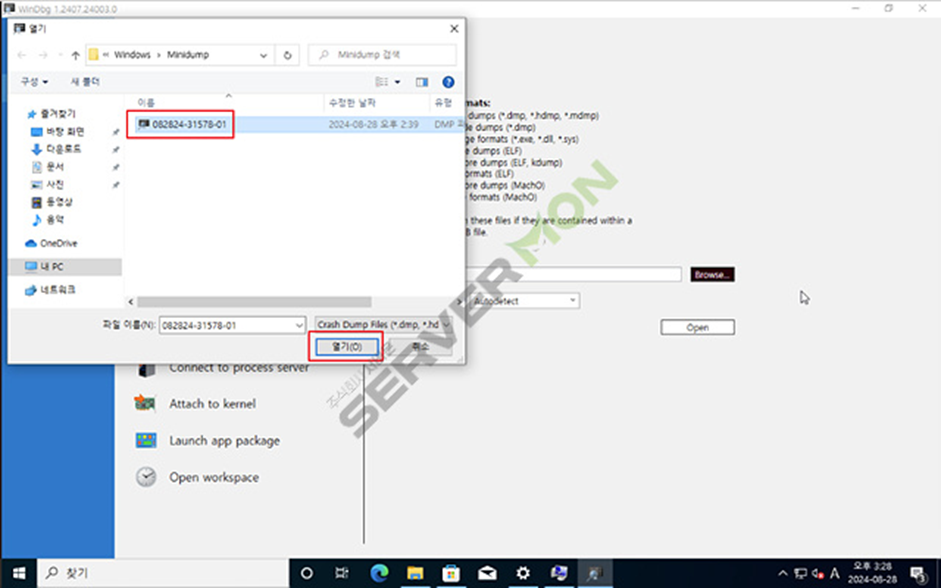Open 바탕 화면 in navigation pane
The width and height of the screenshot is (941, 588).
(x=58, y=131)
